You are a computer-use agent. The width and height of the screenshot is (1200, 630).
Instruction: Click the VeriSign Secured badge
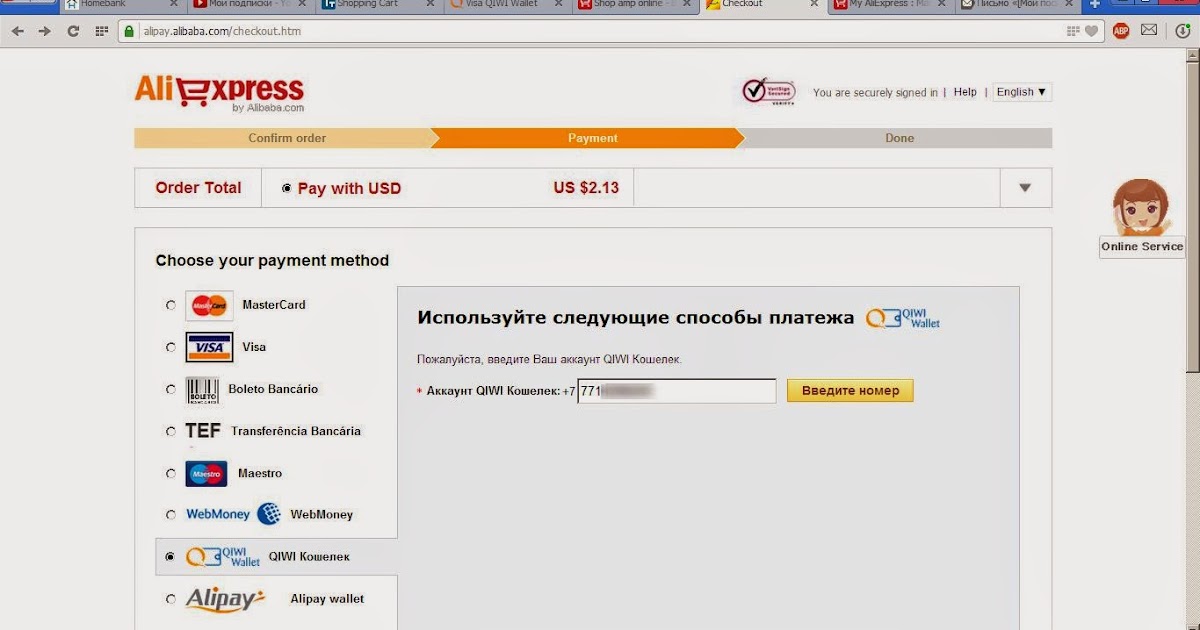click(768, 91)
